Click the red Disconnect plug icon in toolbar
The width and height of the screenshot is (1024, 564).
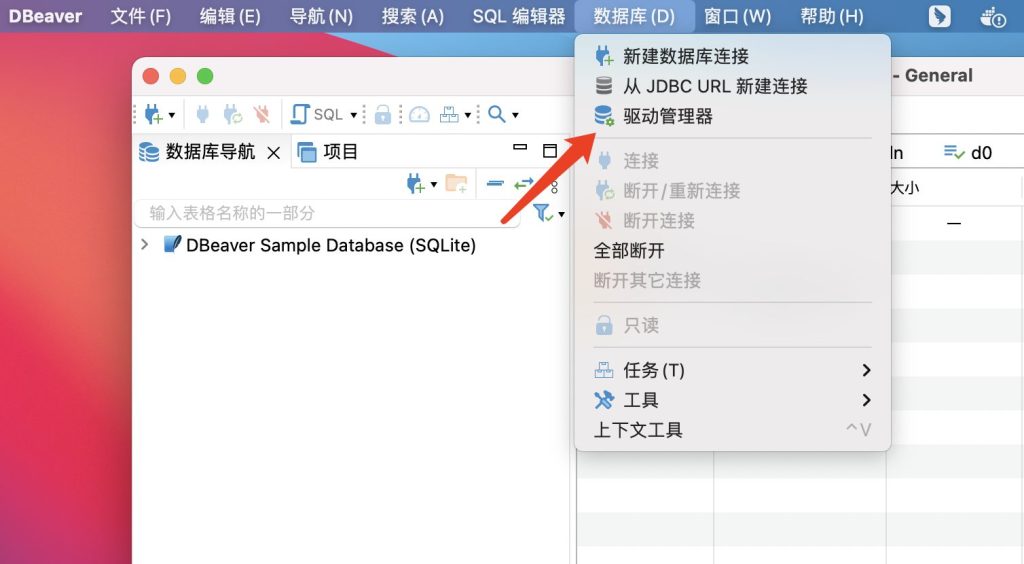click(262, 115)
